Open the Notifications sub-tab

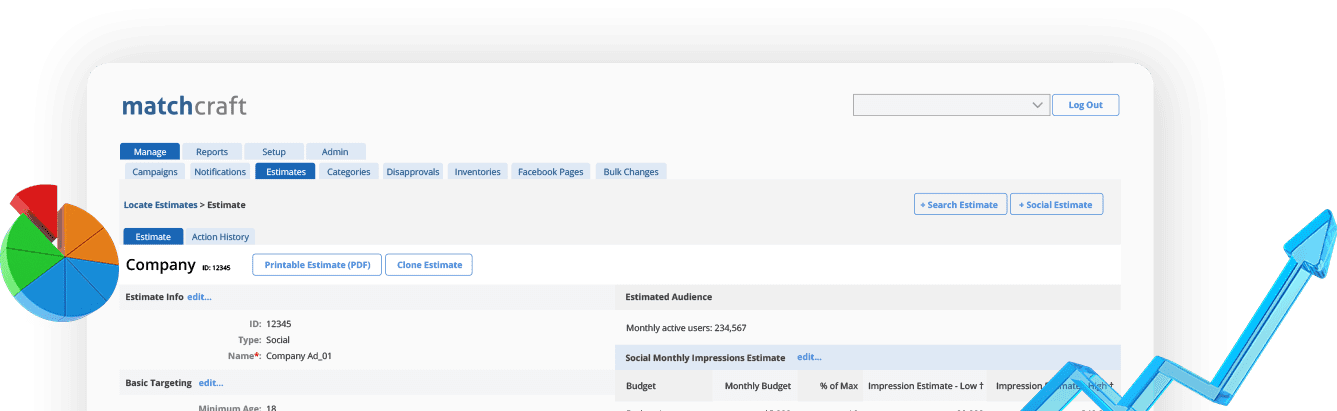click(x=220, y=172)
